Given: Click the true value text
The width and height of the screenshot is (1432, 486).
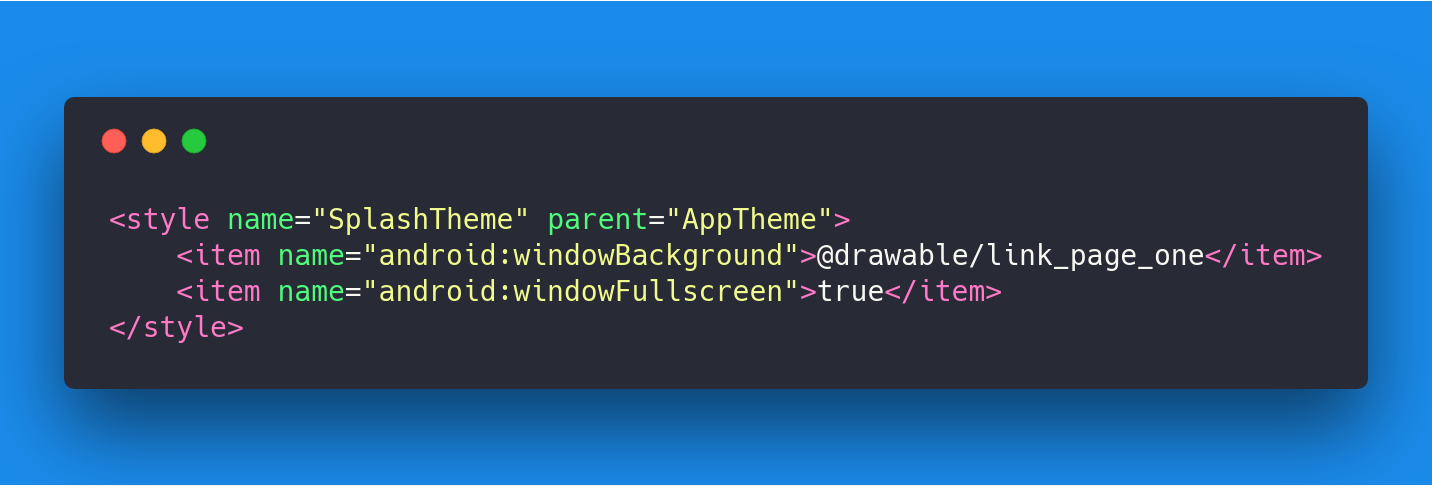Looking at the screenshot, I should (x=851, y=292).
